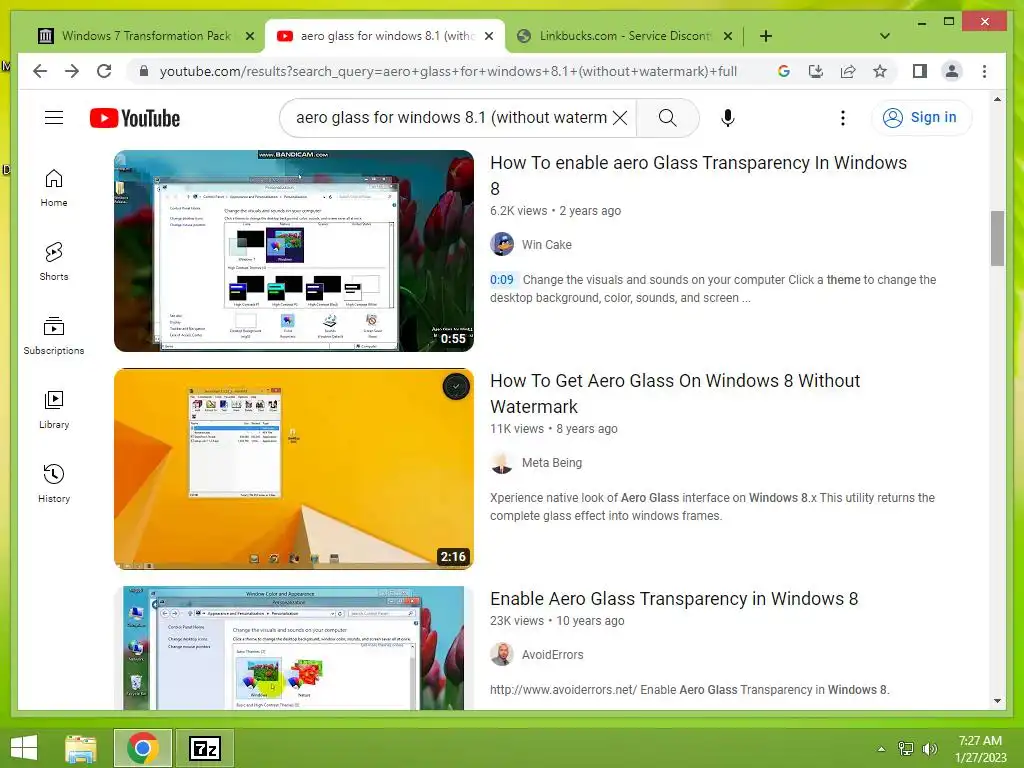The width and height of the screenshot is (1024, 768).
Task: Close the Linkbucks.com tab
Action: point(728,37)
